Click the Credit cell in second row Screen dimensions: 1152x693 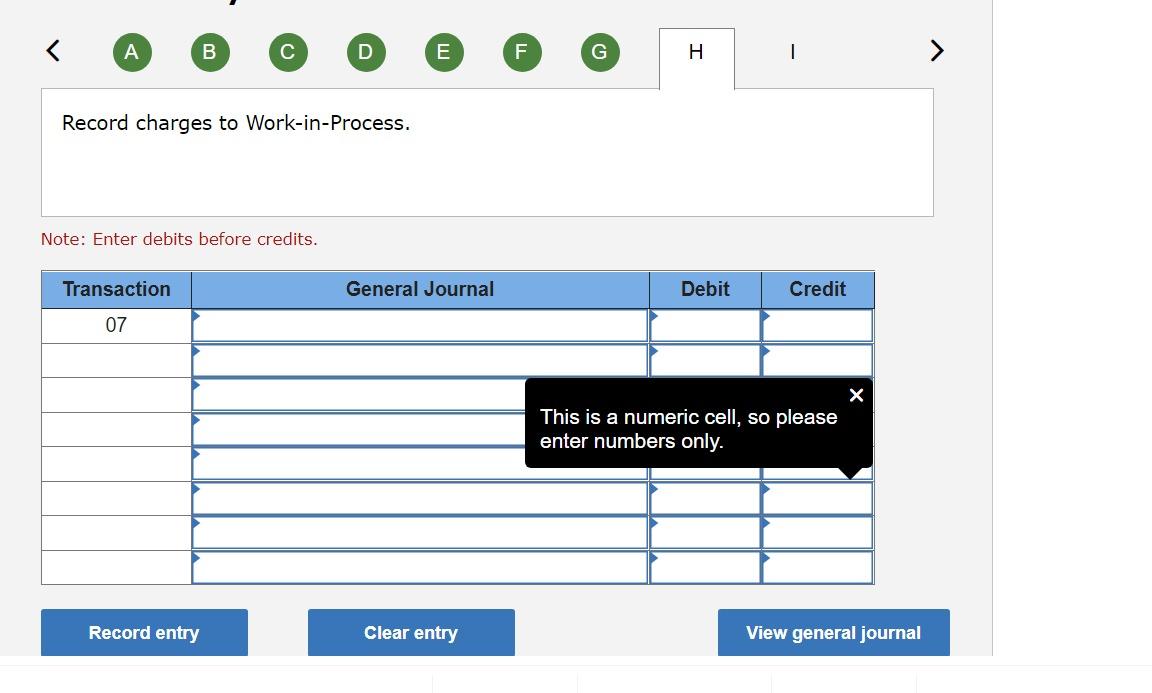tap(817, 360)
